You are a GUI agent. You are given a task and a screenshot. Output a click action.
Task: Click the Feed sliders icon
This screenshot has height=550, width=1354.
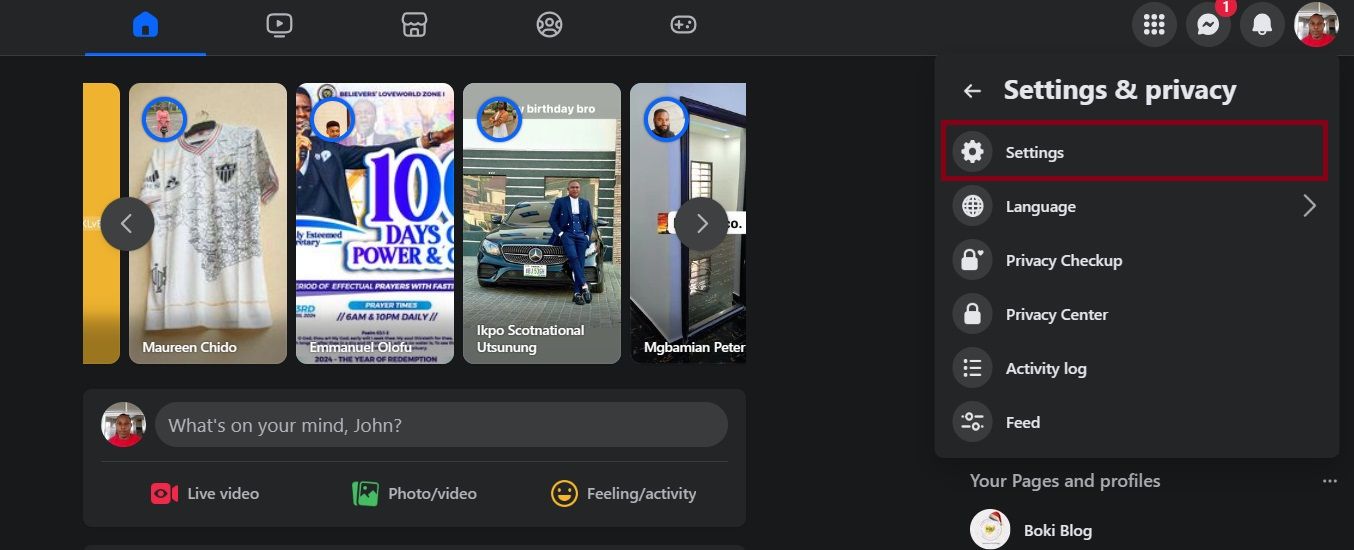[972, 422]
